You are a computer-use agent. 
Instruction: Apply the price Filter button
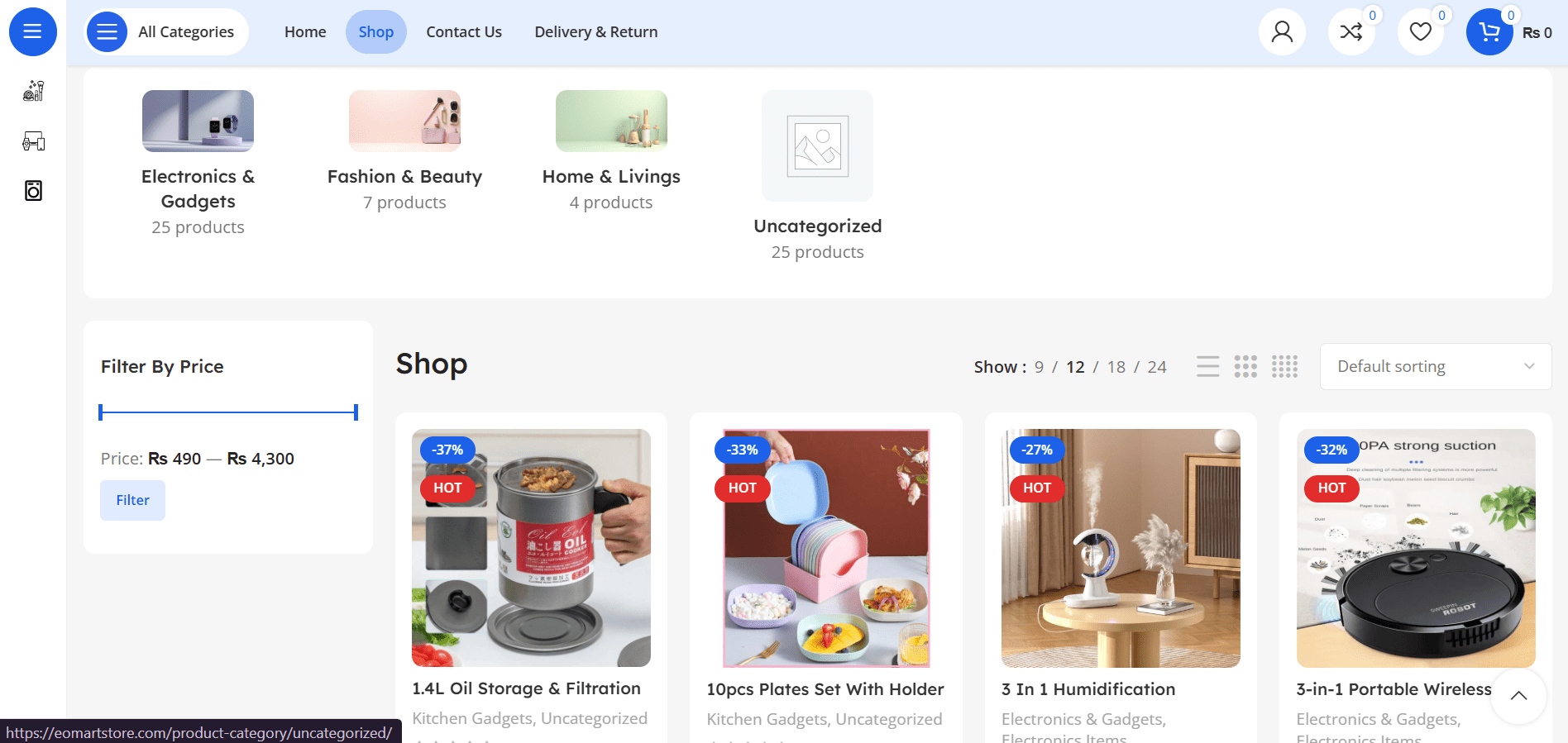pyautogui.click(x=132, y=500)
